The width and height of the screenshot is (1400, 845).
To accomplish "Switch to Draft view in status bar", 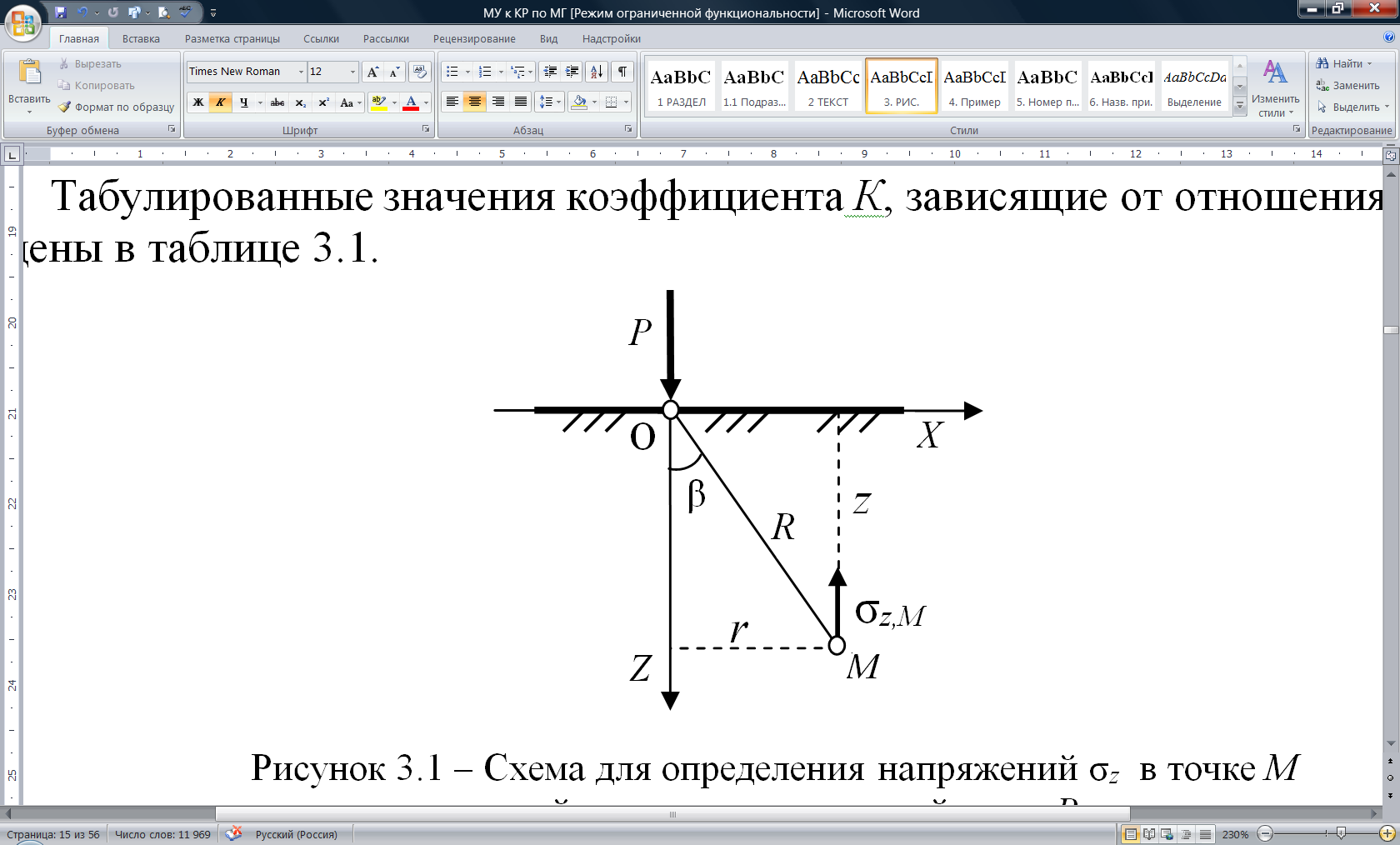I will click(1205, 833).
